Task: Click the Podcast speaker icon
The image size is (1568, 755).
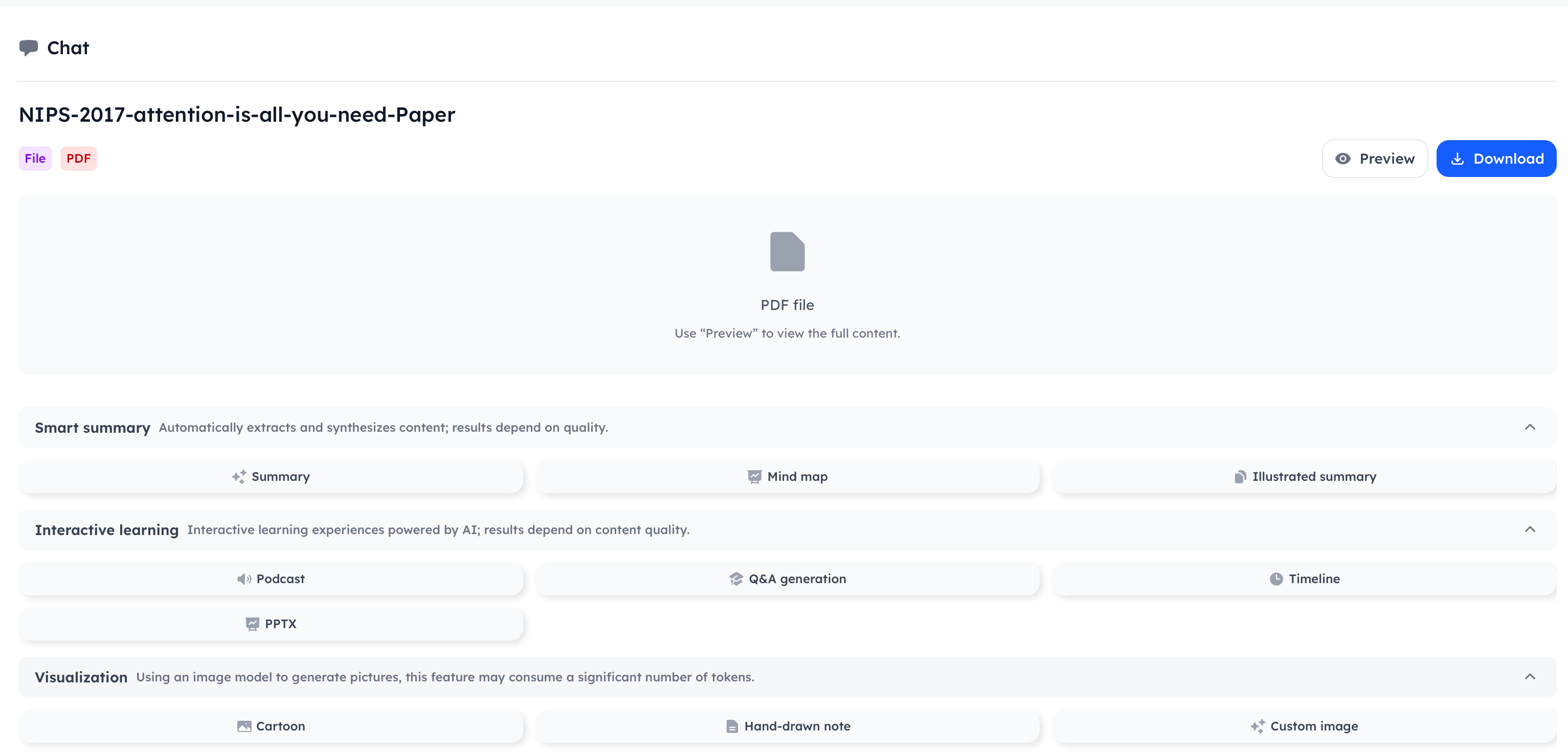Action: (244, 579)
